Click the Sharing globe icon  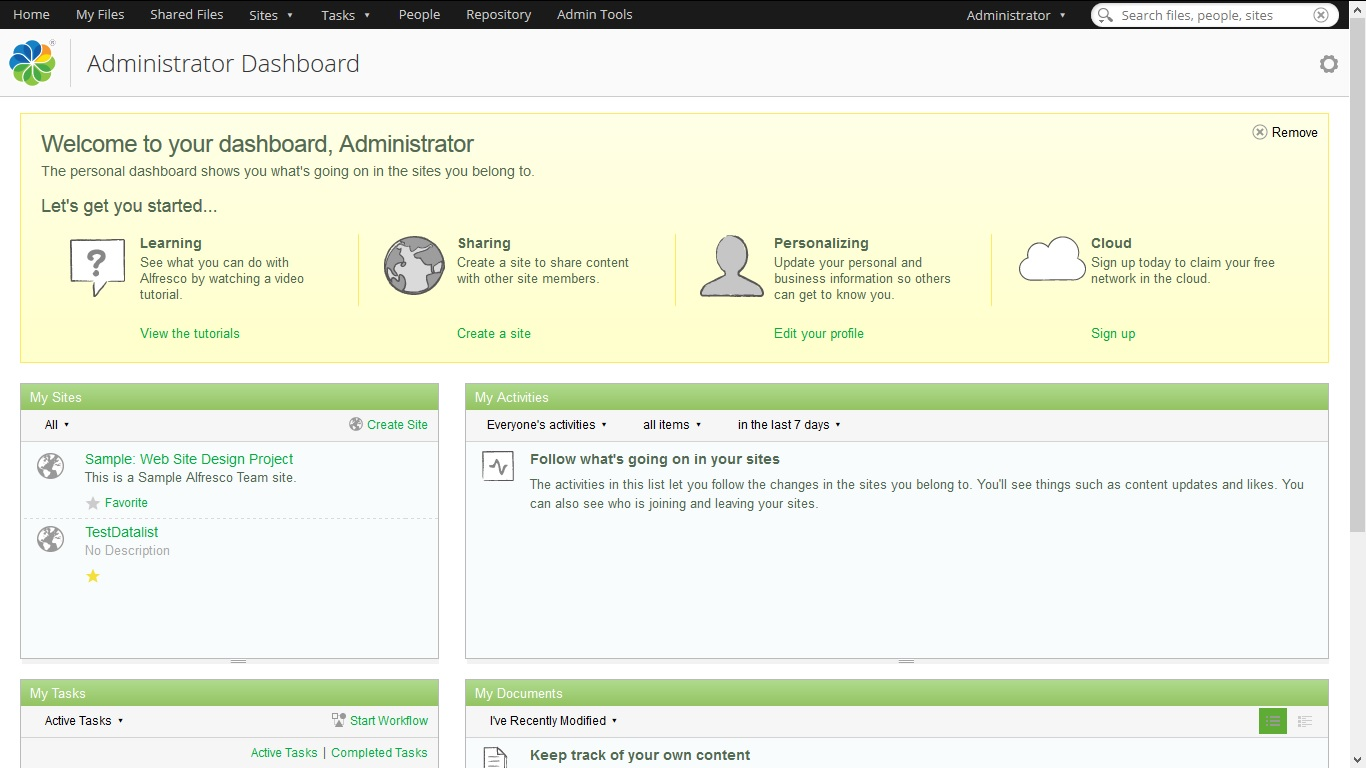(414, 266)
